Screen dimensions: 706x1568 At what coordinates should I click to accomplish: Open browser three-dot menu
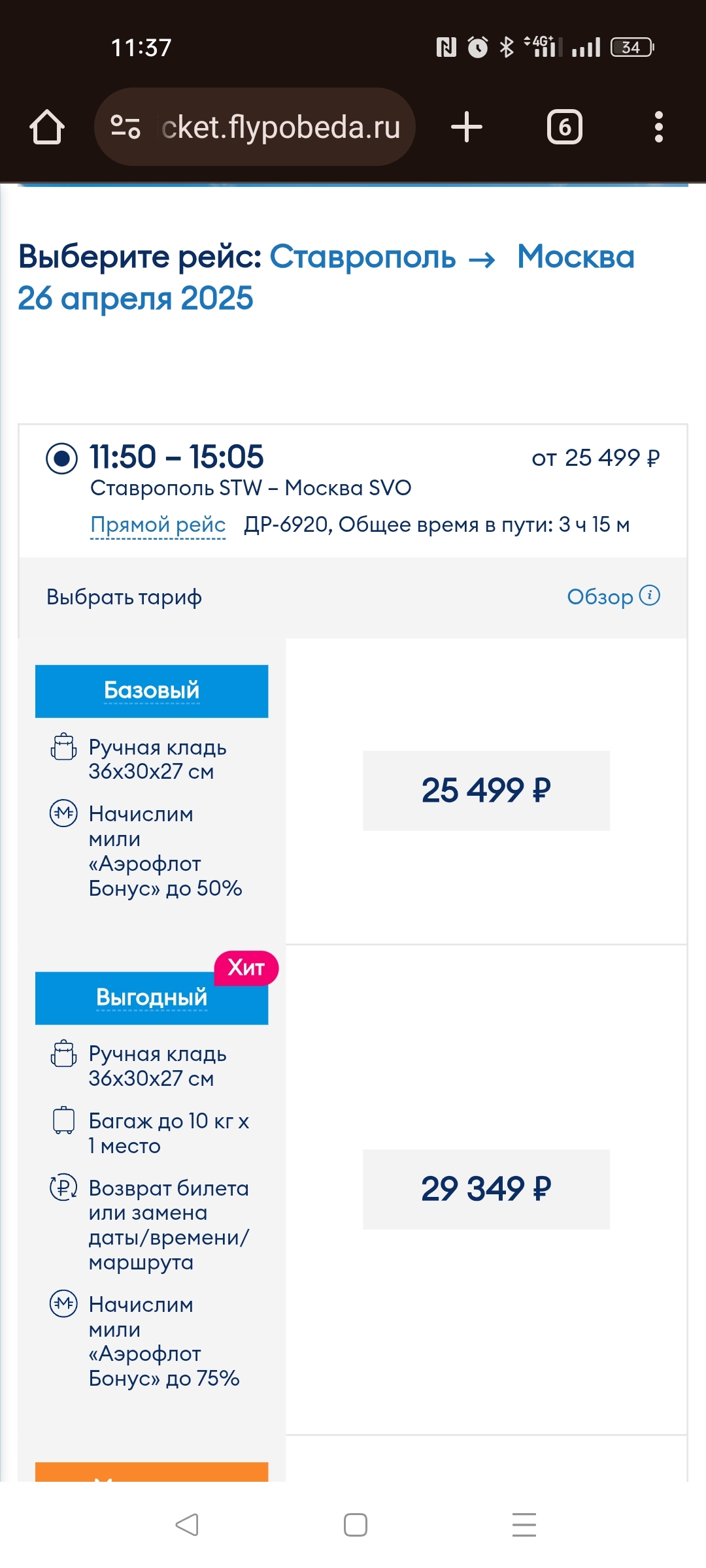coord(658,127)
